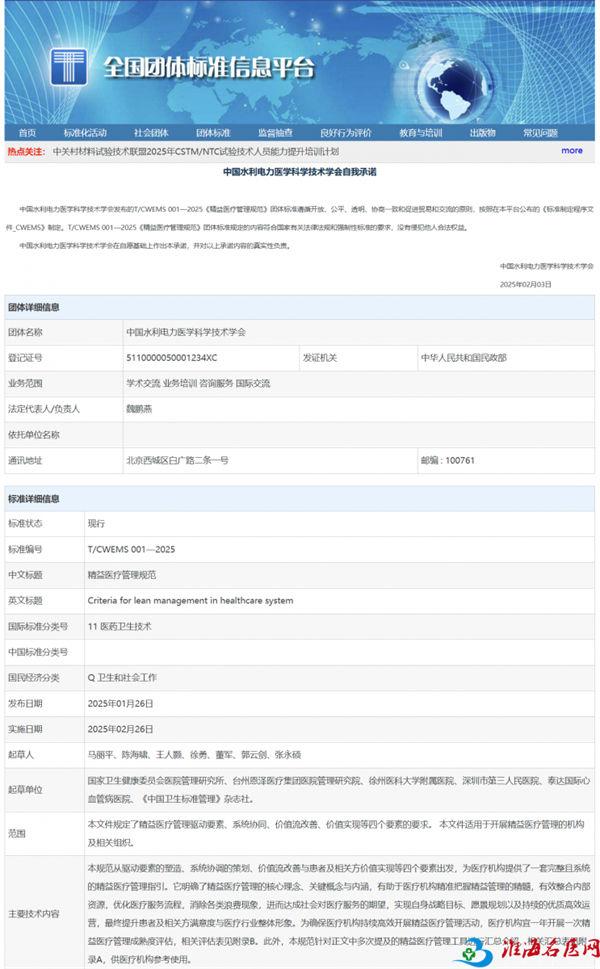Viewport: 600px width, 969px height.
Task: Open the 标准化活动 navigation menu
Action: pyautogui.click(x=85, y=133)
